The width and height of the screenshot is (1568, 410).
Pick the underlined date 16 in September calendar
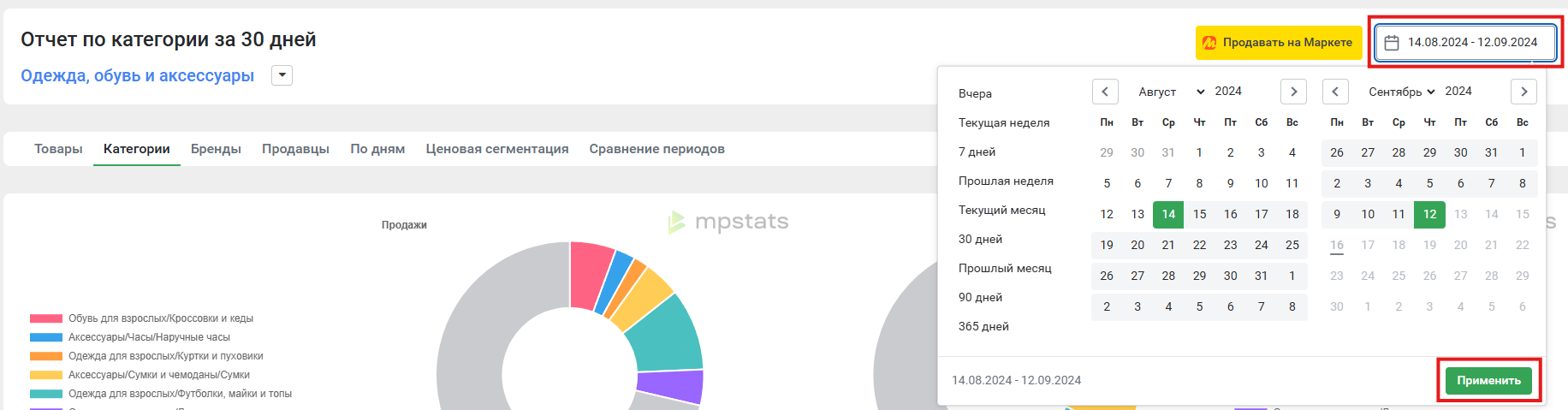point(1337,246)
